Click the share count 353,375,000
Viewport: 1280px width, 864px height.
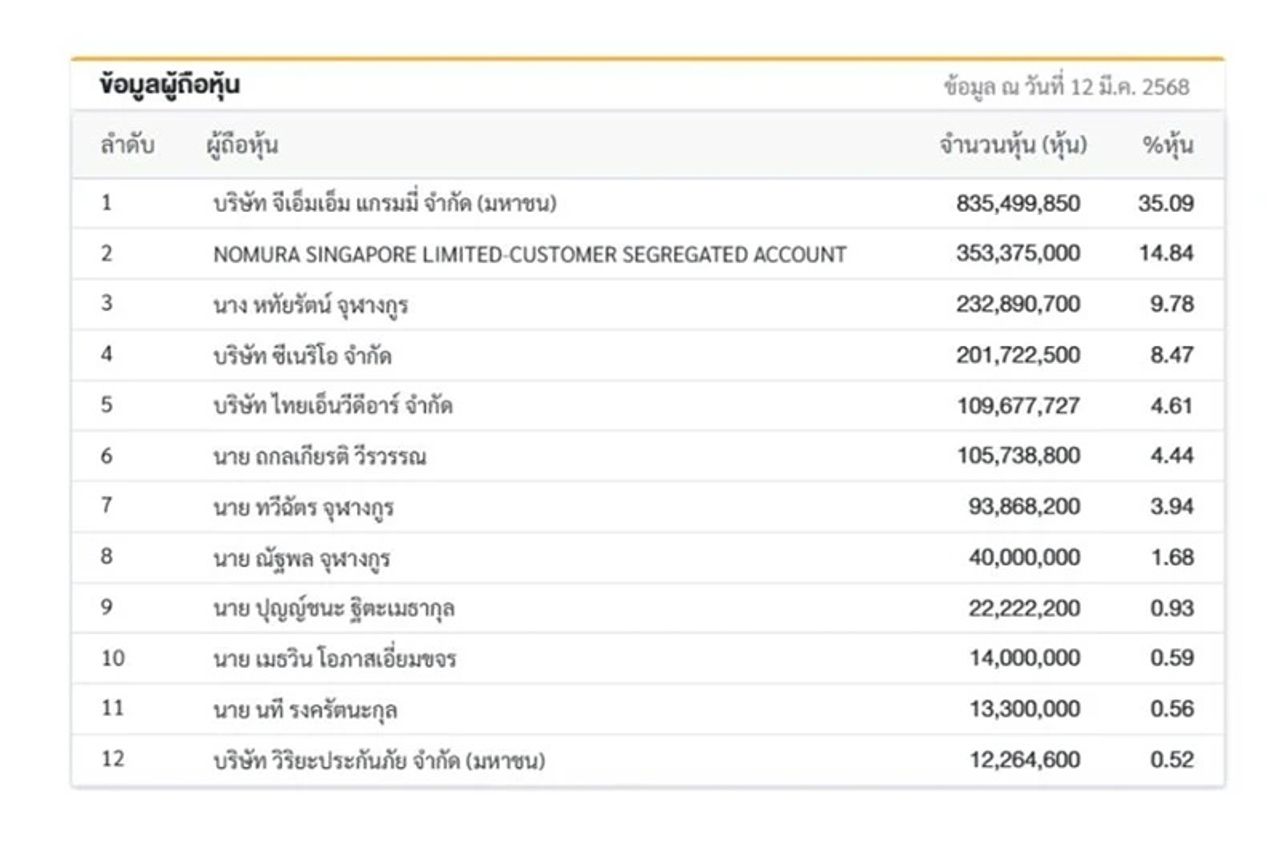pyautogui.click(x=1018, y=254)
